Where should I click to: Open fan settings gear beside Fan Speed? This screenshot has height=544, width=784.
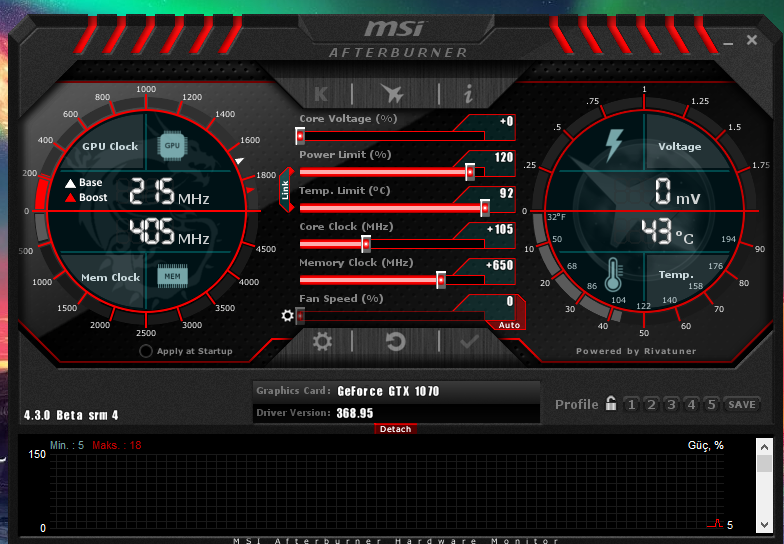[287, 316]
